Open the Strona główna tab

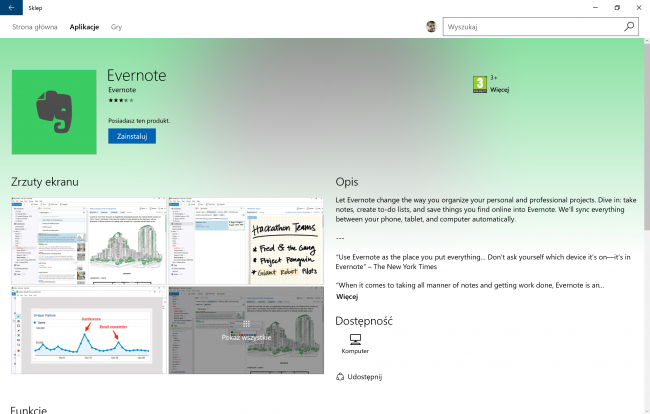[x=35, y=27]
